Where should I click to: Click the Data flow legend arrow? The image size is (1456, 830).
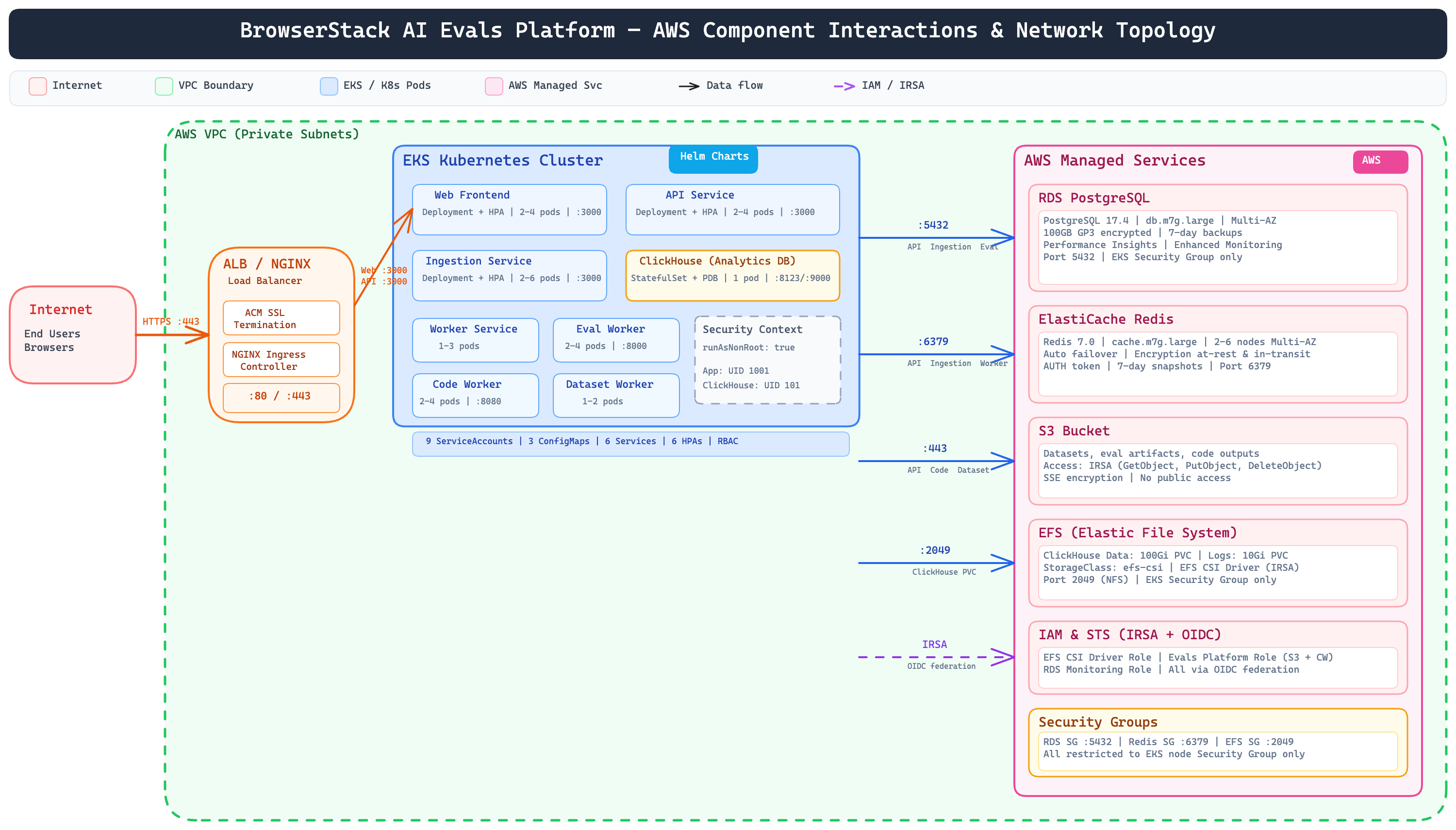coord(689,86)
